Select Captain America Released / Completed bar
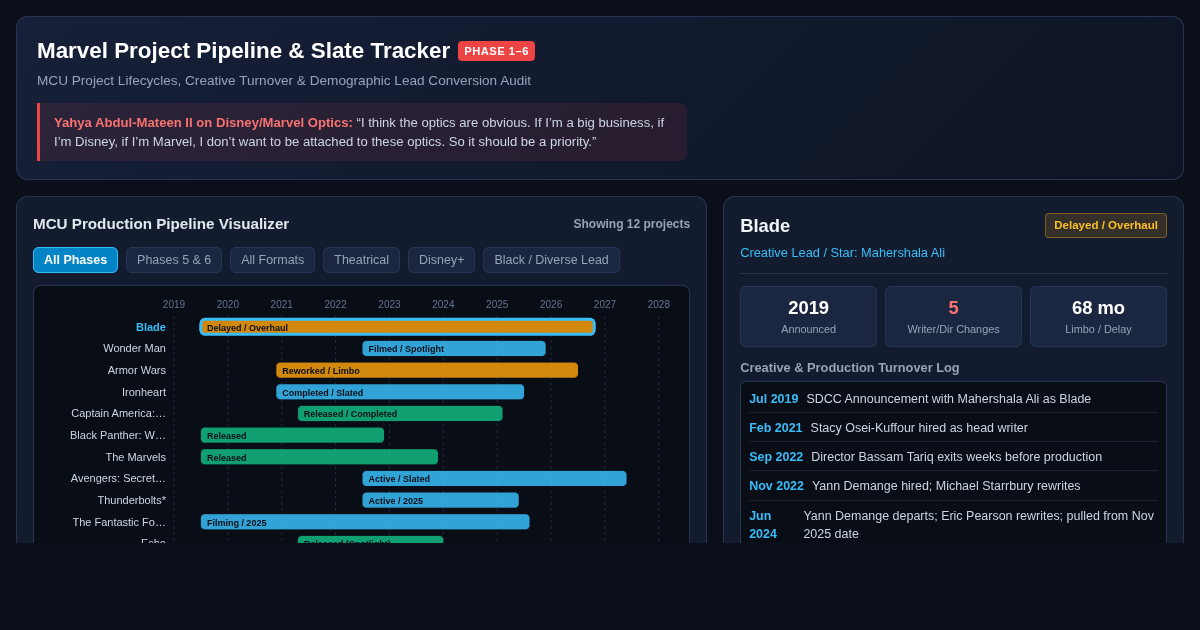 pyautogui.click(x=400, y=413)
